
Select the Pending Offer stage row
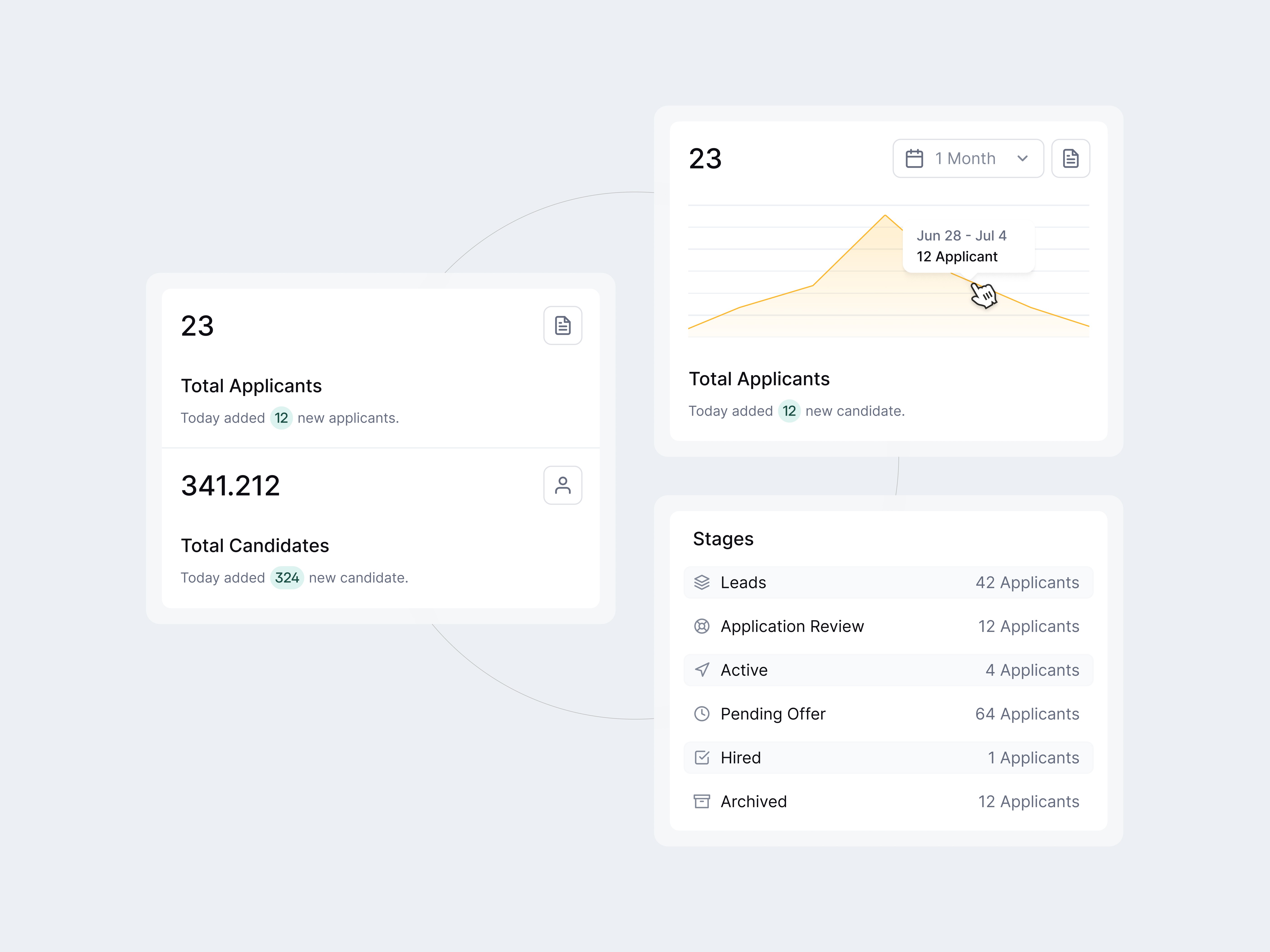[x=888, y=714]
